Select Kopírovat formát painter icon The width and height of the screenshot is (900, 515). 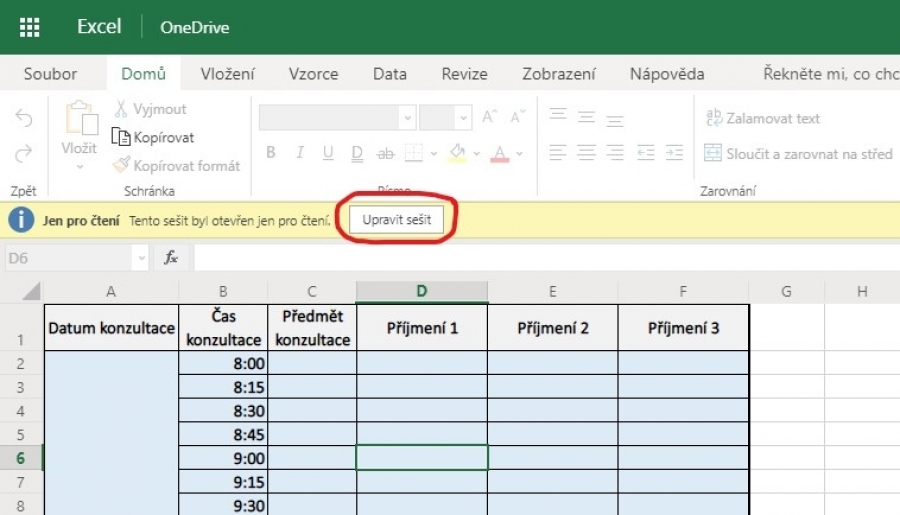pyautogui.click(x=122, y=165)
